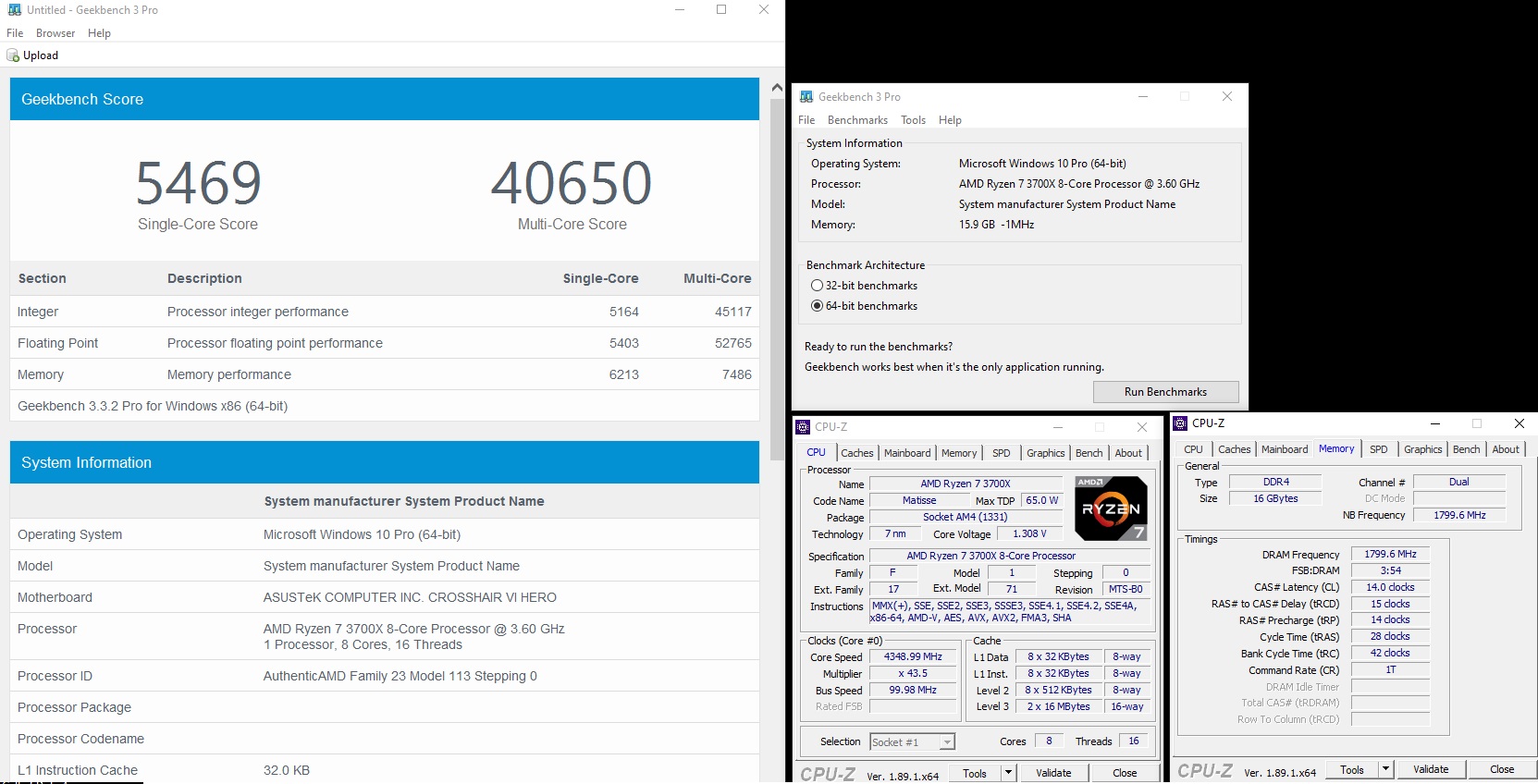
Task: Click the AMD Ryzen 7 logo image
Action: pos(1111,508)
